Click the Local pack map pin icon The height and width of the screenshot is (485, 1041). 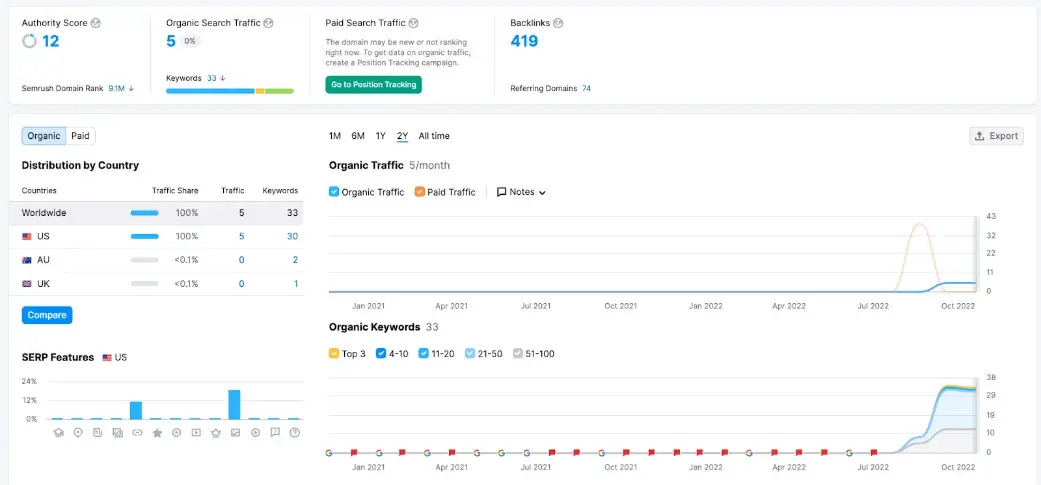click(78, 433)
